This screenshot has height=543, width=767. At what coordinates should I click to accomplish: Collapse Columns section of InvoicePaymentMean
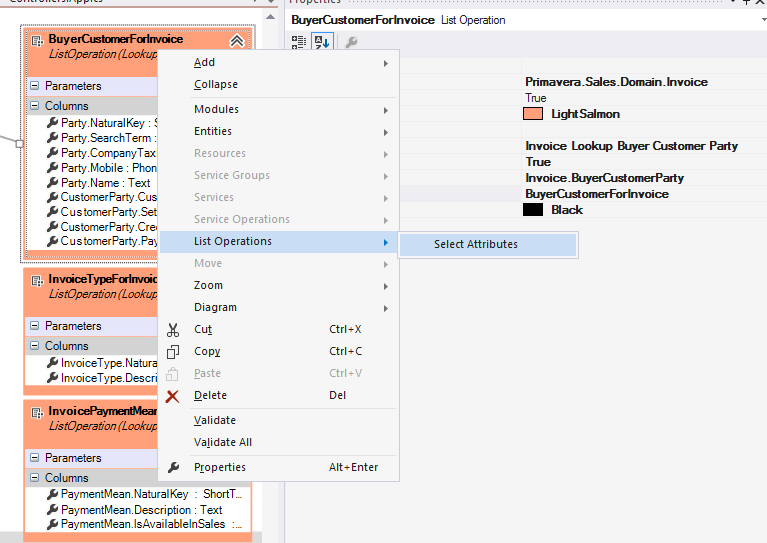click(34, 477)
